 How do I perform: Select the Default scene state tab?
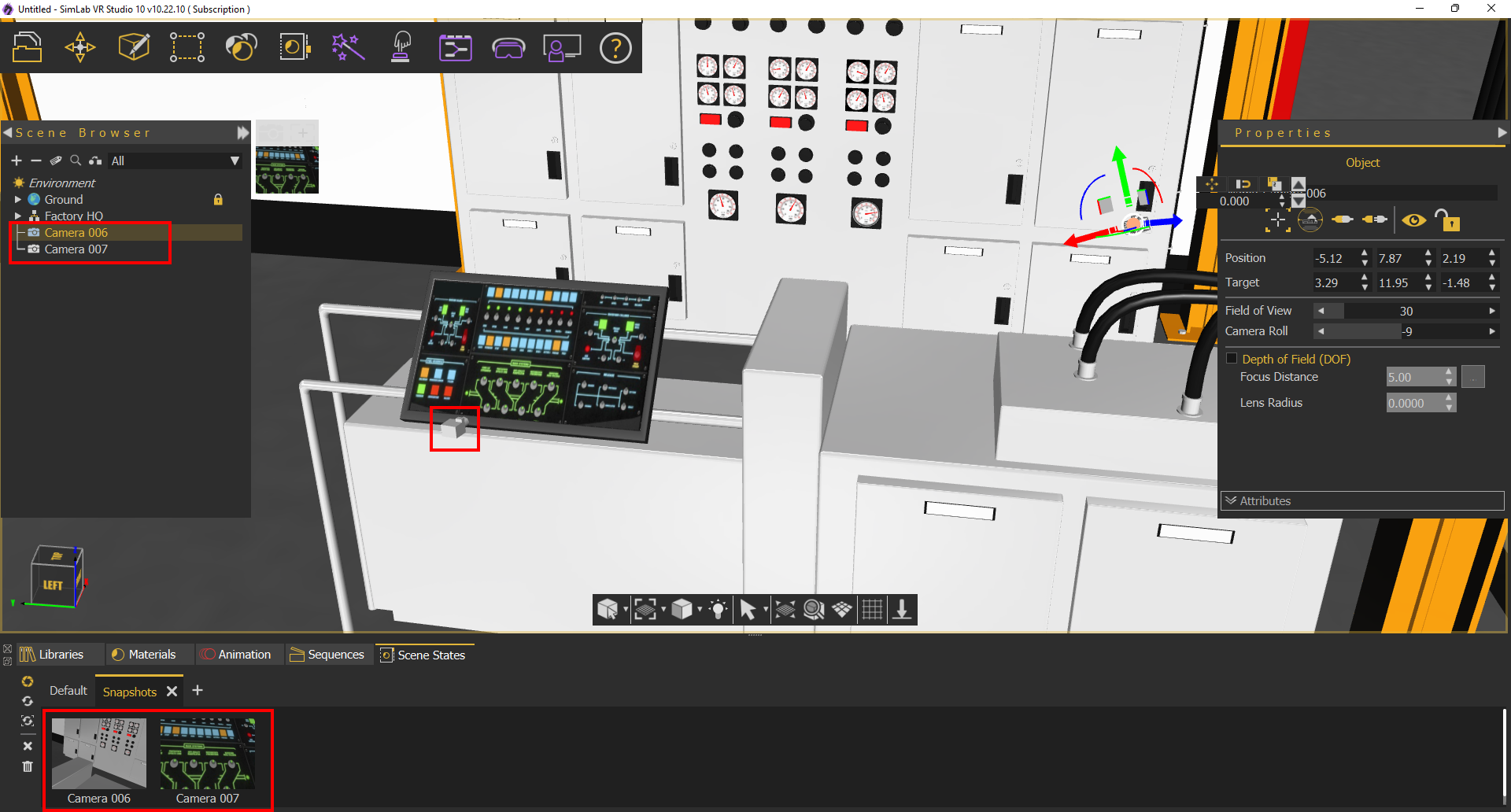pos(68,691)
